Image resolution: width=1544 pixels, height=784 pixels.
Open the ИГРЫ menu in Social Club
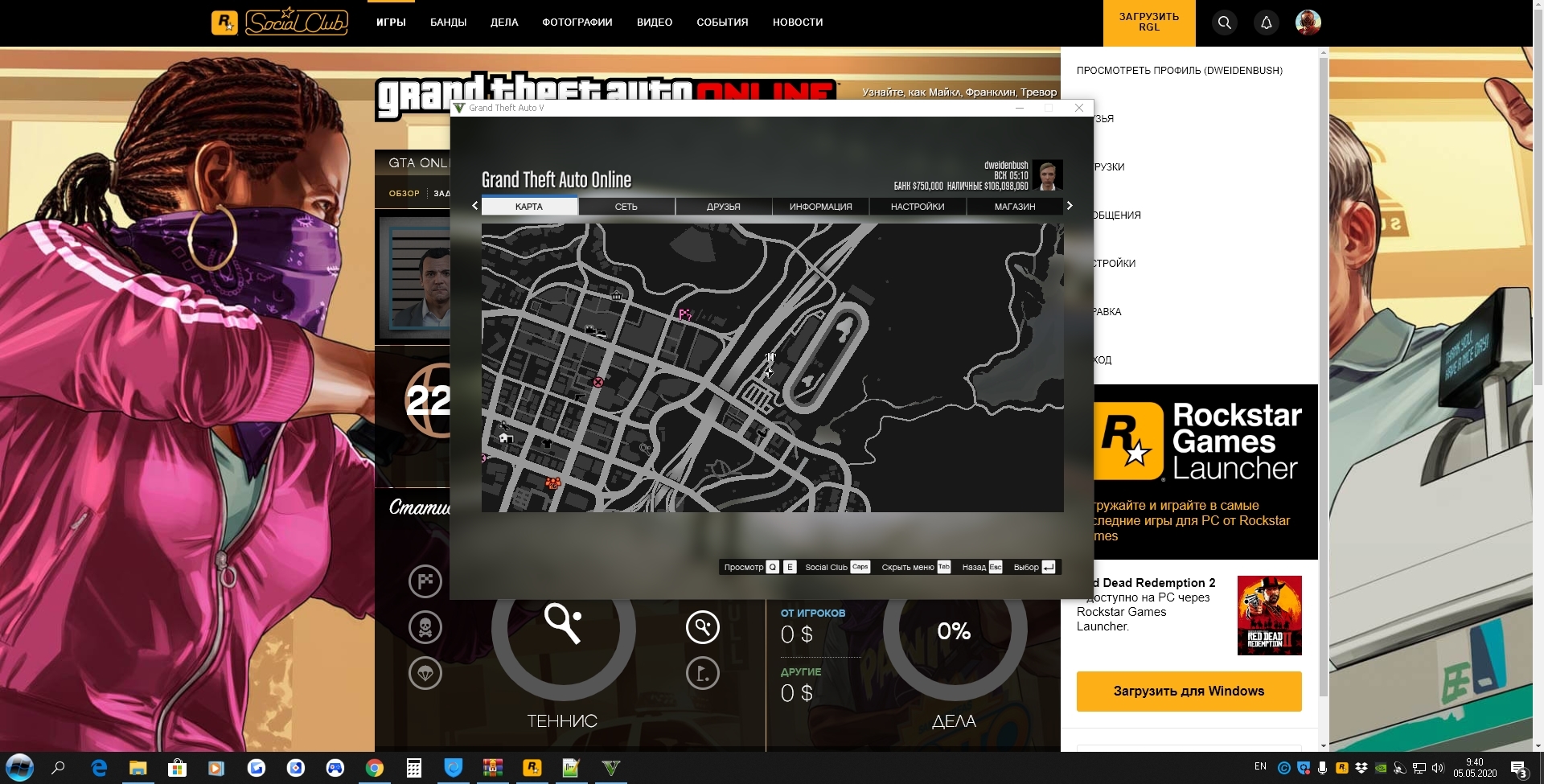tap(391, 23)
